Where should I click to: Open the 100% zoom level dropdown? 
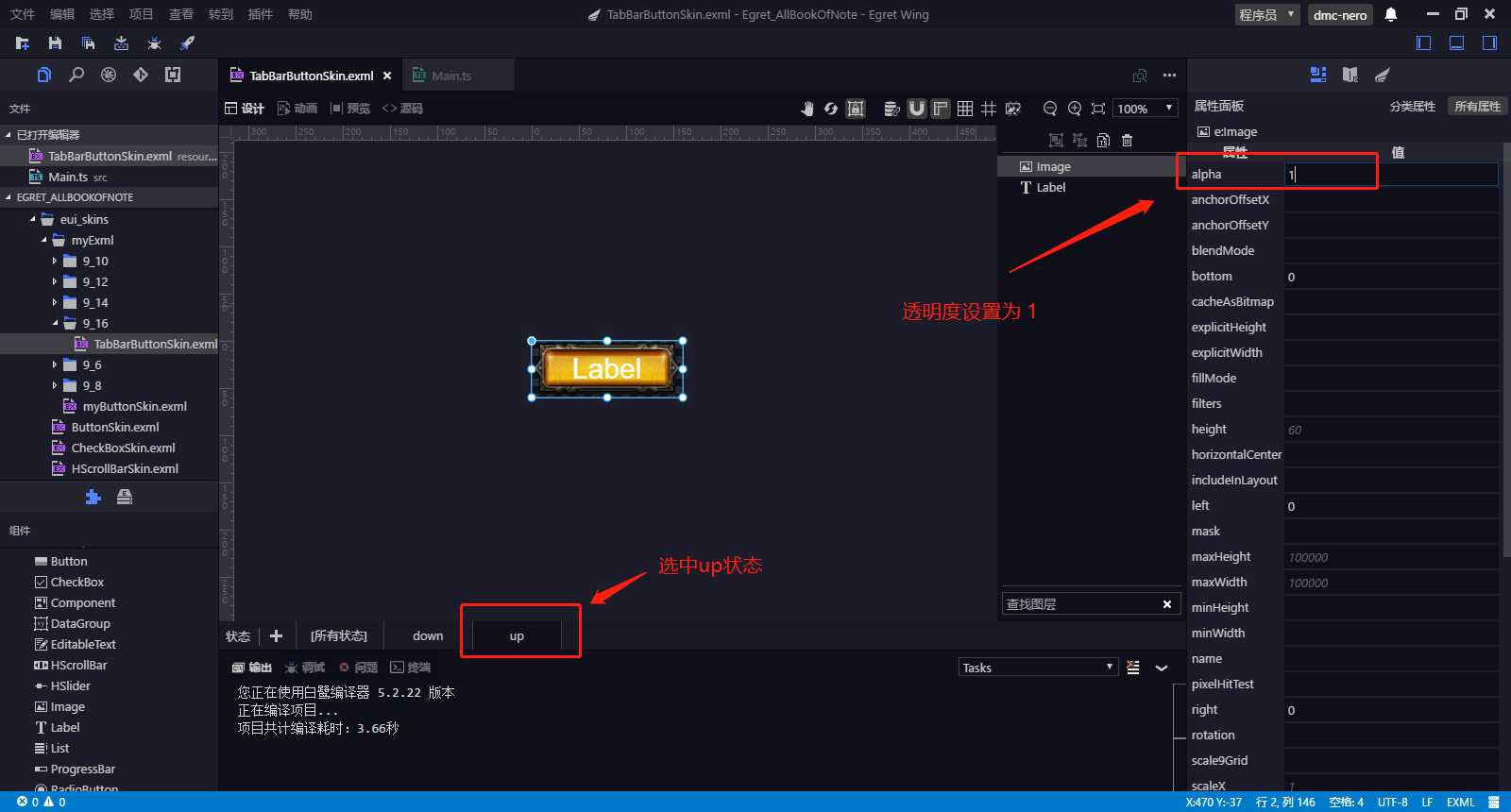1146,109
